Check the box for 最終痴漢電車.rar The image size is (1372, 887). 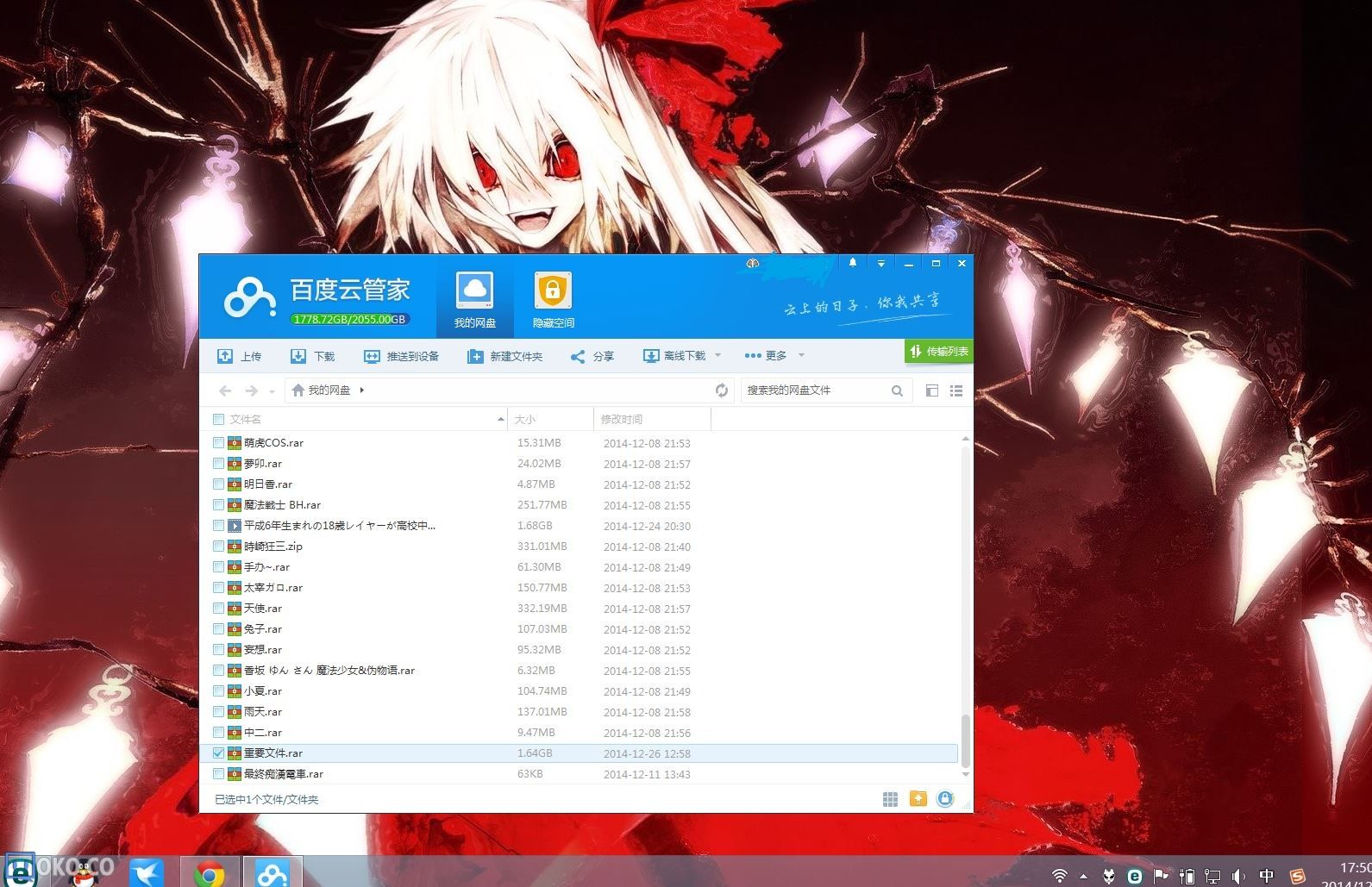click(x=218, y=774)
